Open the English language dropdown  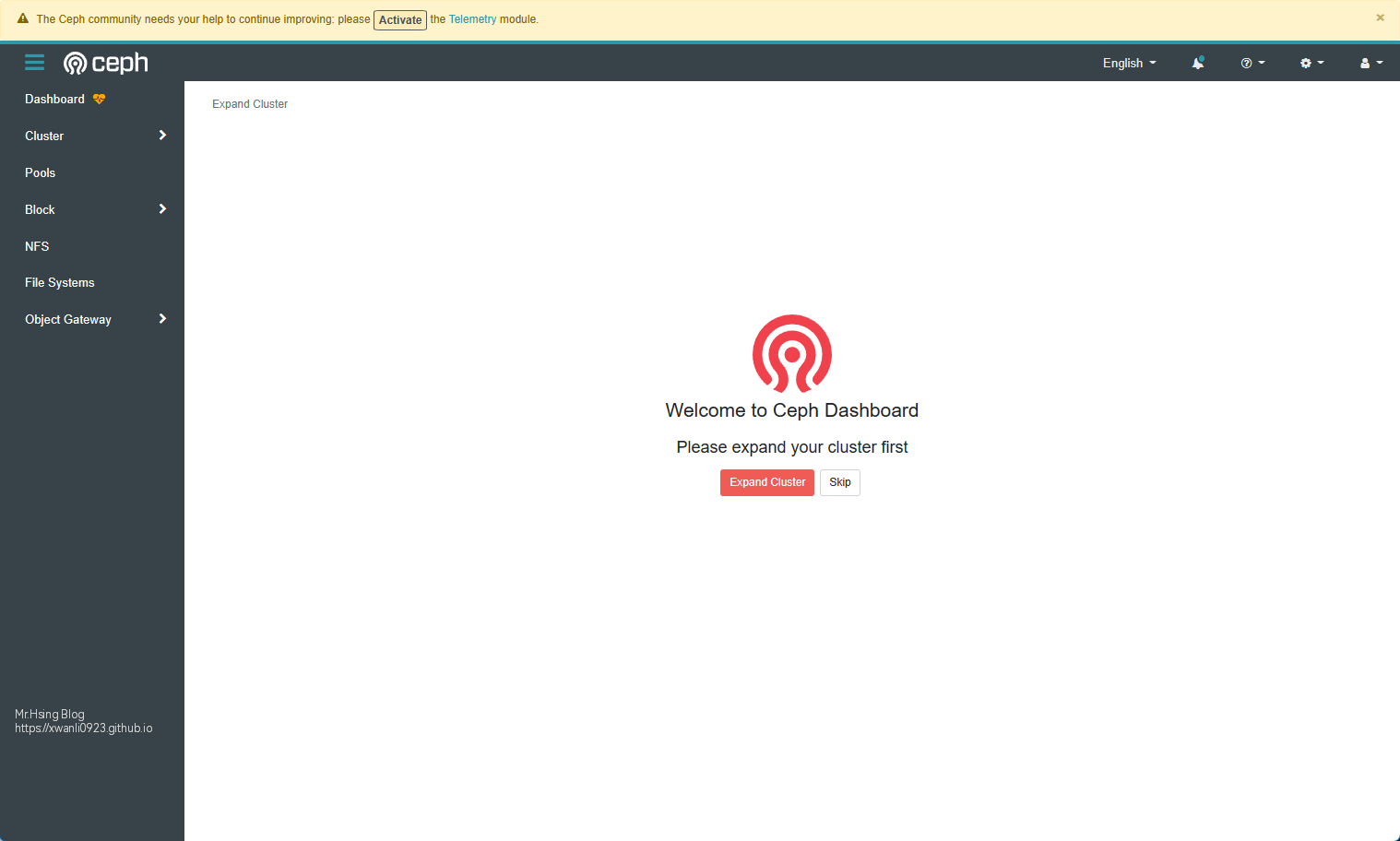pyautogui.click(x=1129, y=63)
